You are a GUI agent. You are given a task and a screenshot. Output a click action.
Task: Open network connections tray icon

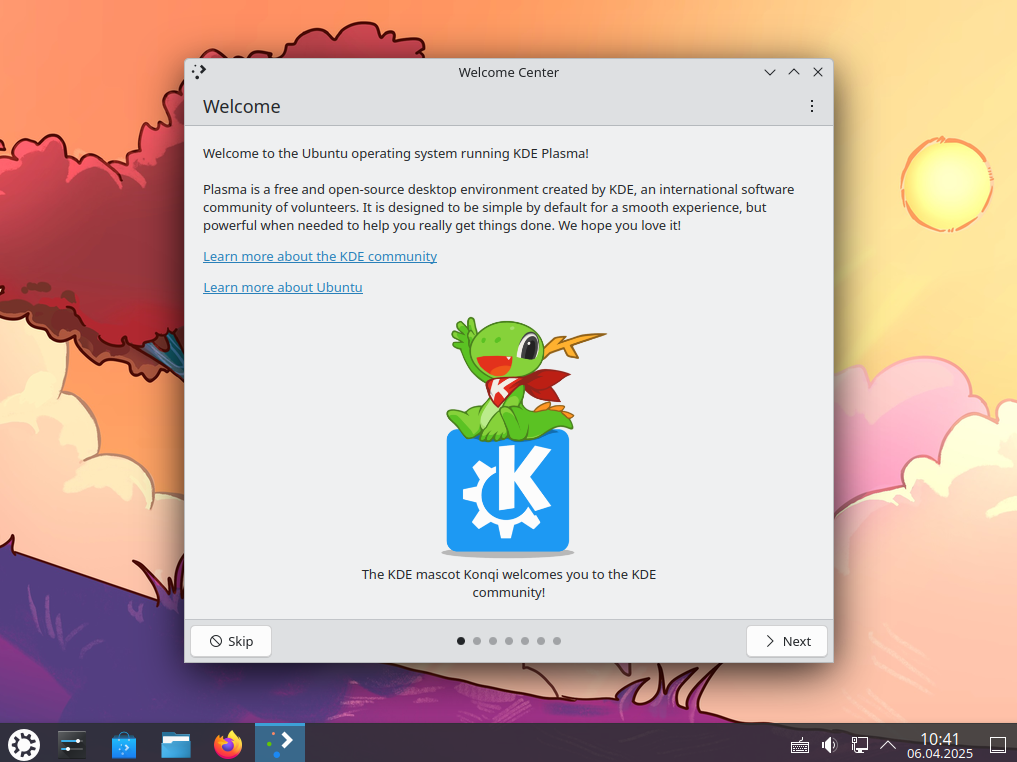point(859,745)
